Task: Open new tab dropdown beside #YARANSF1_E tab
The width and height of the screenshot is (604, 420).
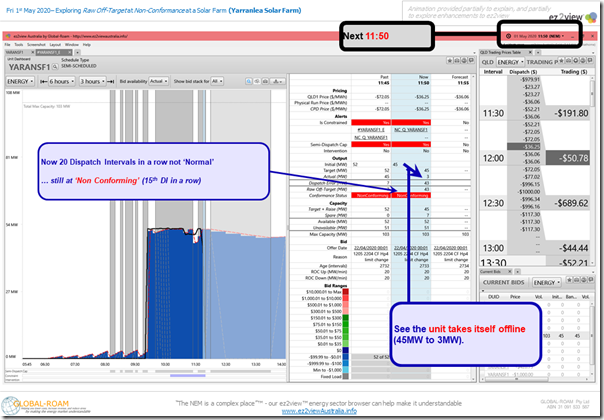Action: pyautogui.click(x=77, y=52)
